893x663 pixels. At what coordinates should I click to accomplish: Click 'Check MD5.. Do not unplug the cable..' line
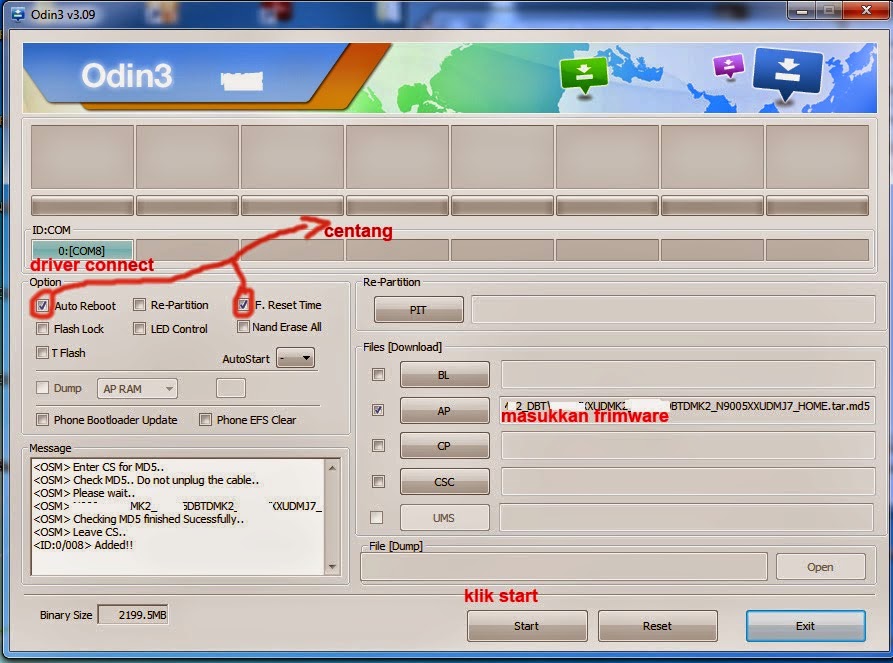(x=146, y=480)
